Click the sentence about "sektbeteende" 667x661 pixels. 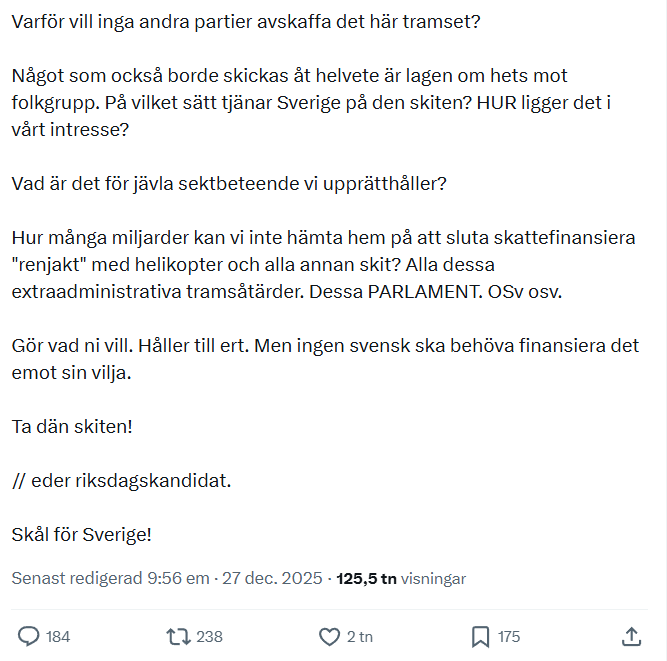click(x=229, y=184)
